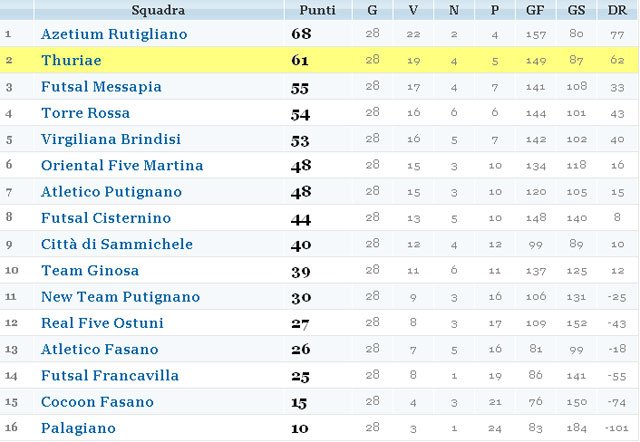Select the Torre Rossa team link
The image size is (640, 442).
pos(85,113)
